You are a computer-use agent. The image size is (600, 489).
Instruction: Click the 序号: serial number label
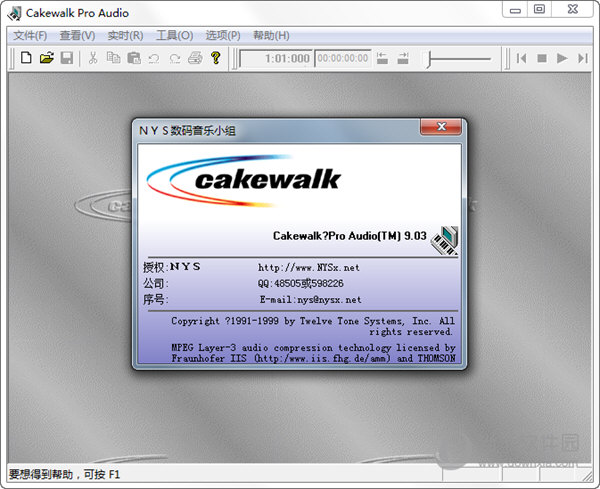(156, 299)
